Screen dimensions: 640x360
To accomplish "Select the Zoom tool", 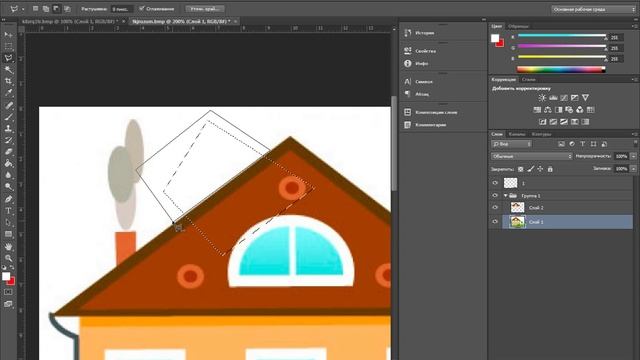I will (x=8, y=258).
